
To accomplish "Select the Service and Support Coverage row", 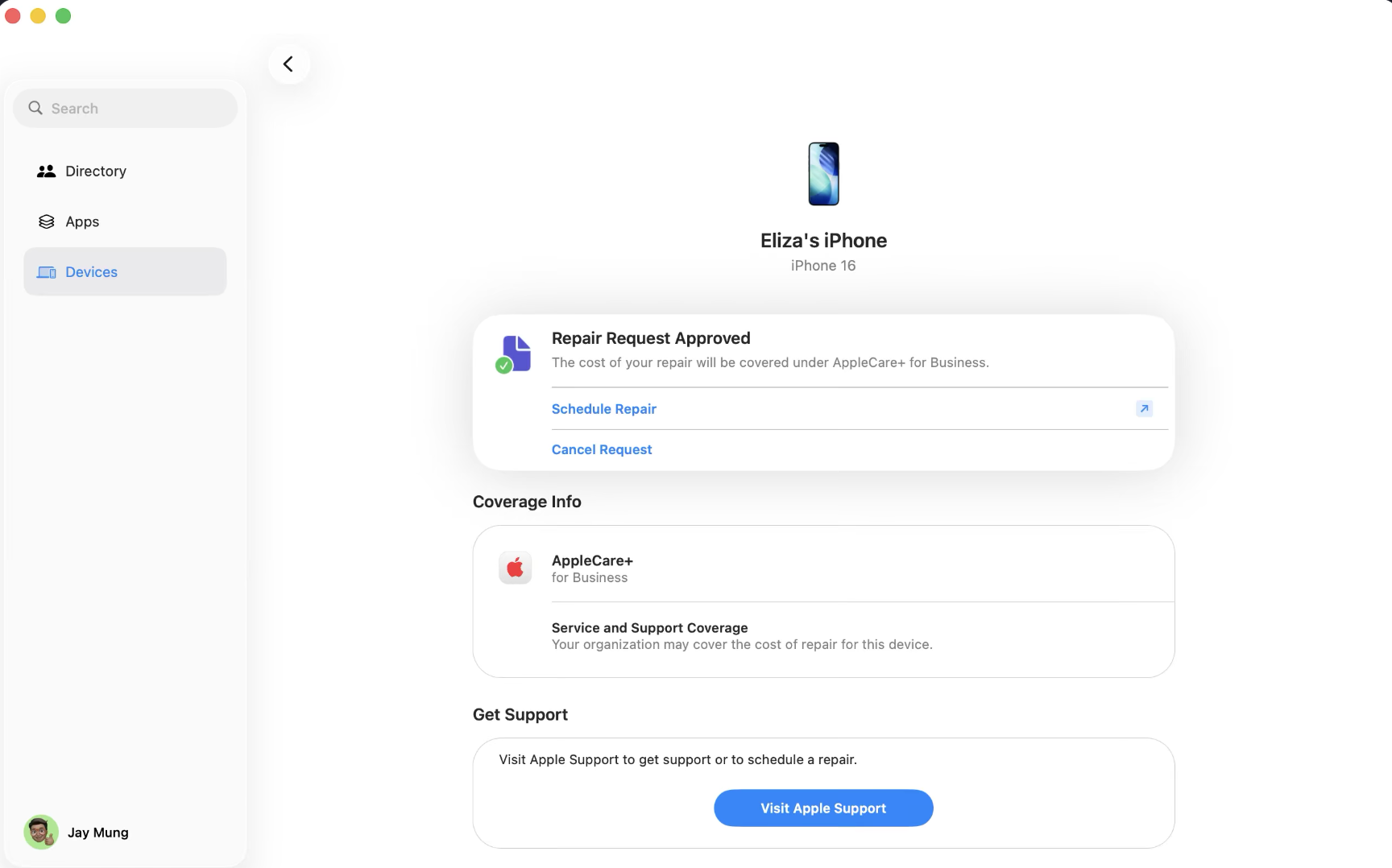I will [741, 636].
